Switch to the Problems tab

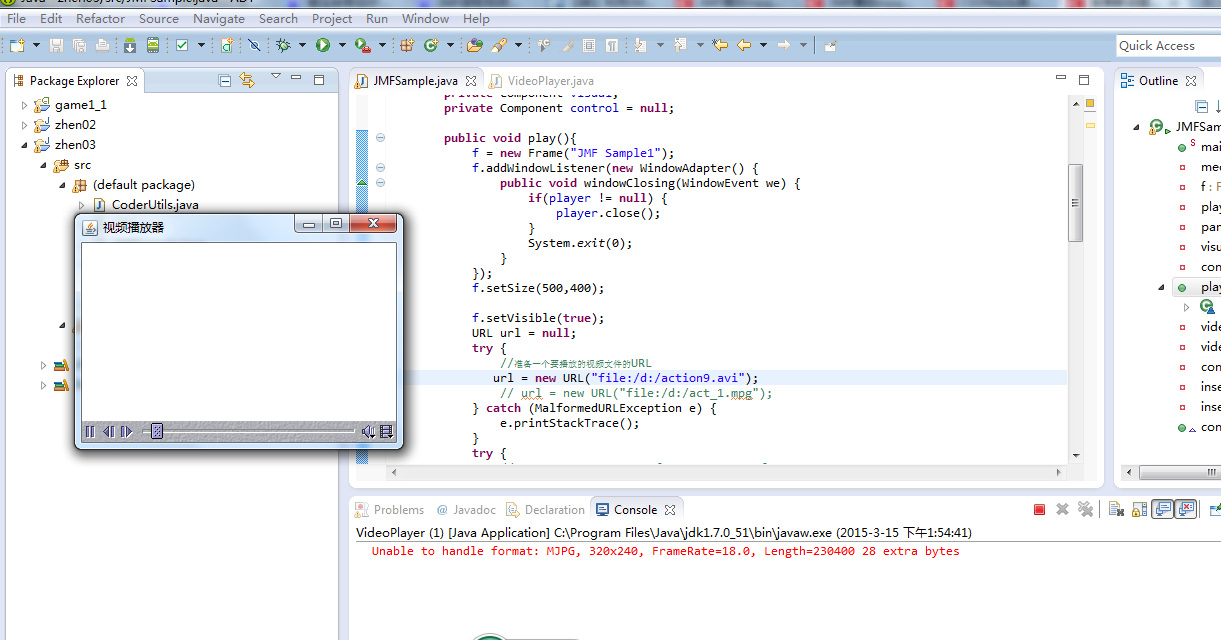pyautogui.click(x=391, y=510)
